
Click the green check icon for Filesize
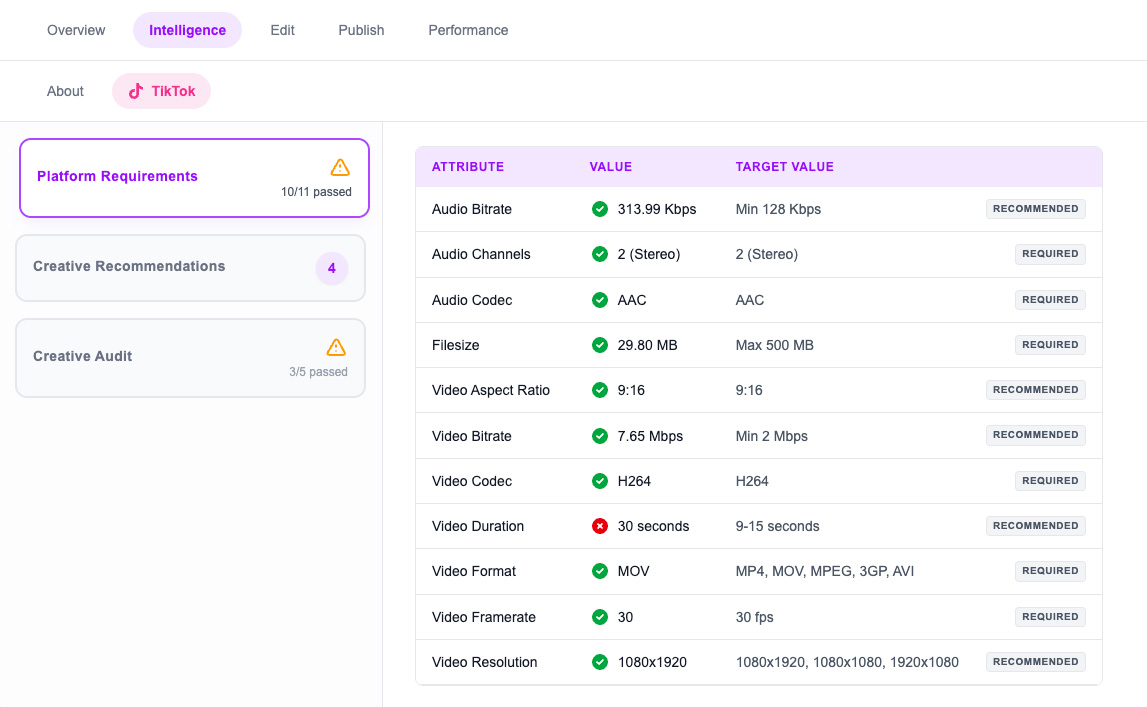pyautogui.click(x=600, y=345)
